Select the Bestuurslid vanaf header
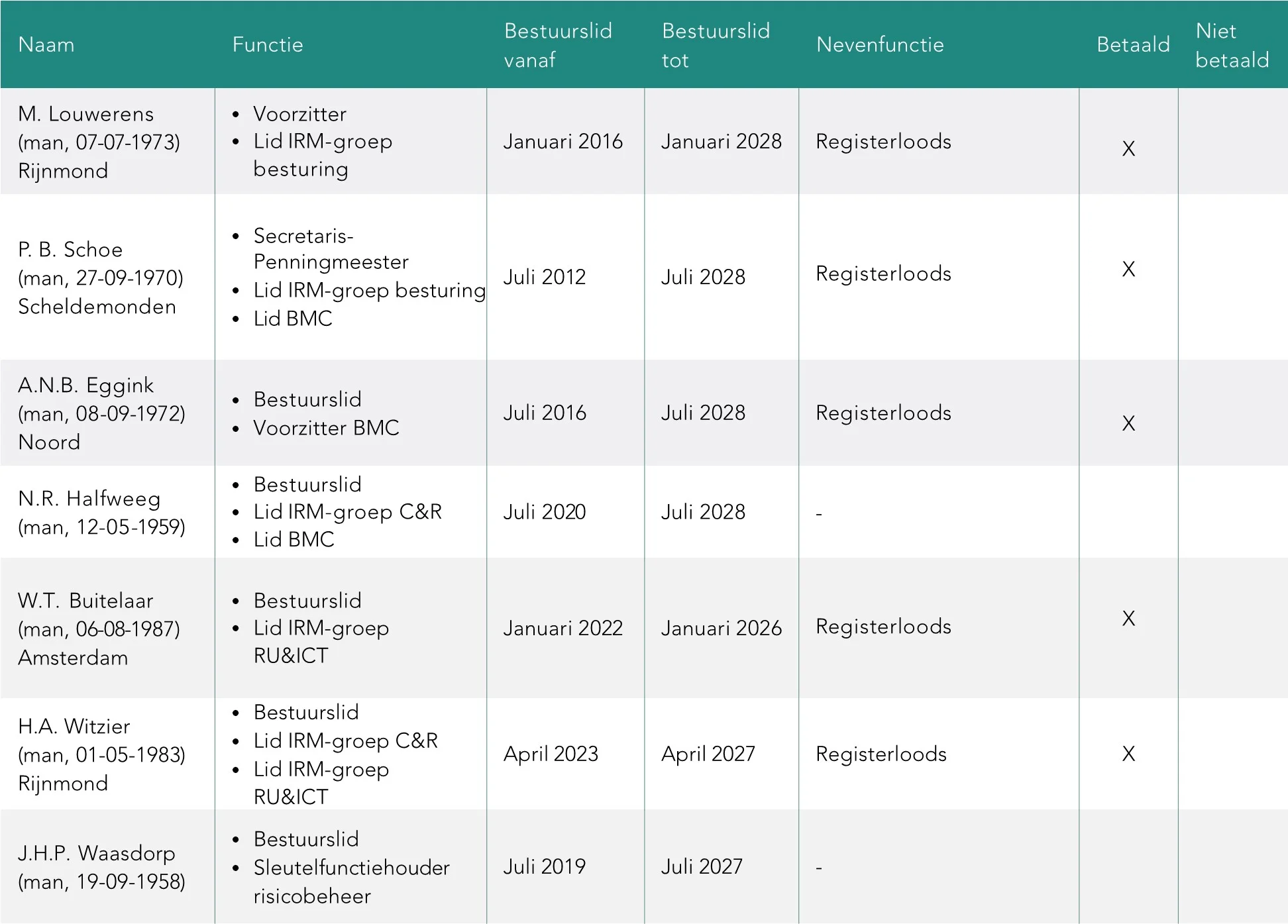Image resolution: width=1288 pixels, height=924 pixels. [x=558, y=45]
